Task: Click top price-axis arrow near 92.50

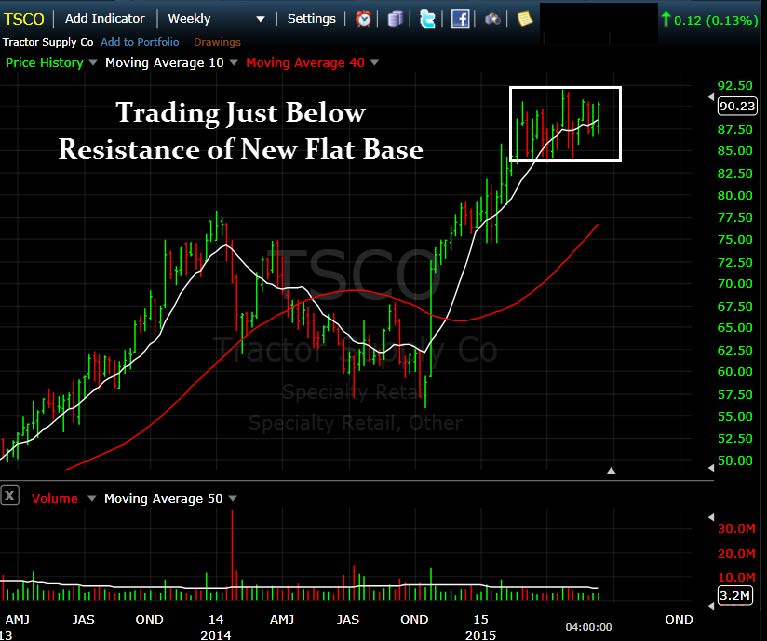Action: pos(711,97)
